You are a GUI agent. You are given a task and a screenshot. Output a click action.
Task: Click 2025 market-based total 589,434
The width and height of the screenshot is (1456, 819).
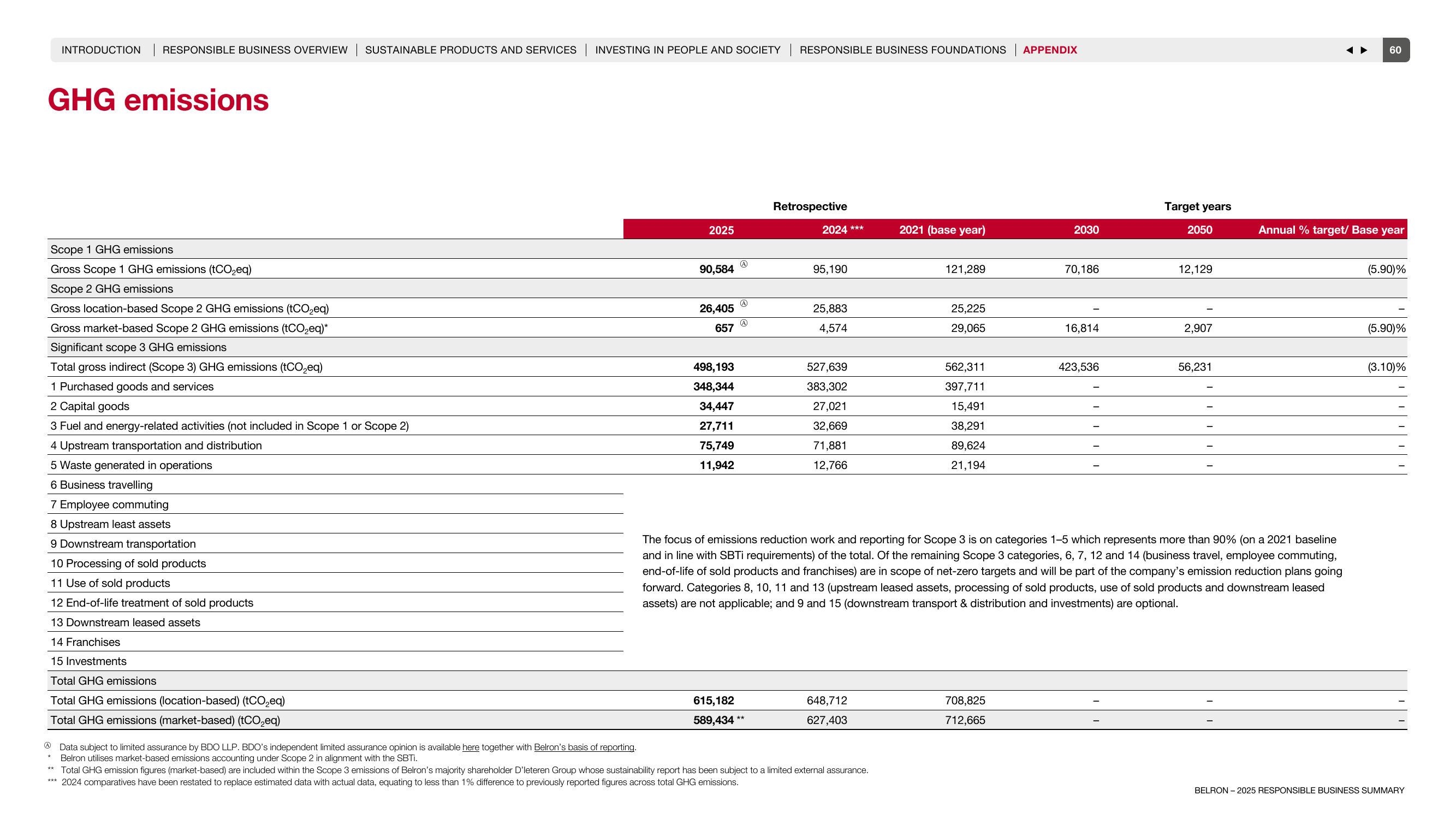(x=714, y=720)
